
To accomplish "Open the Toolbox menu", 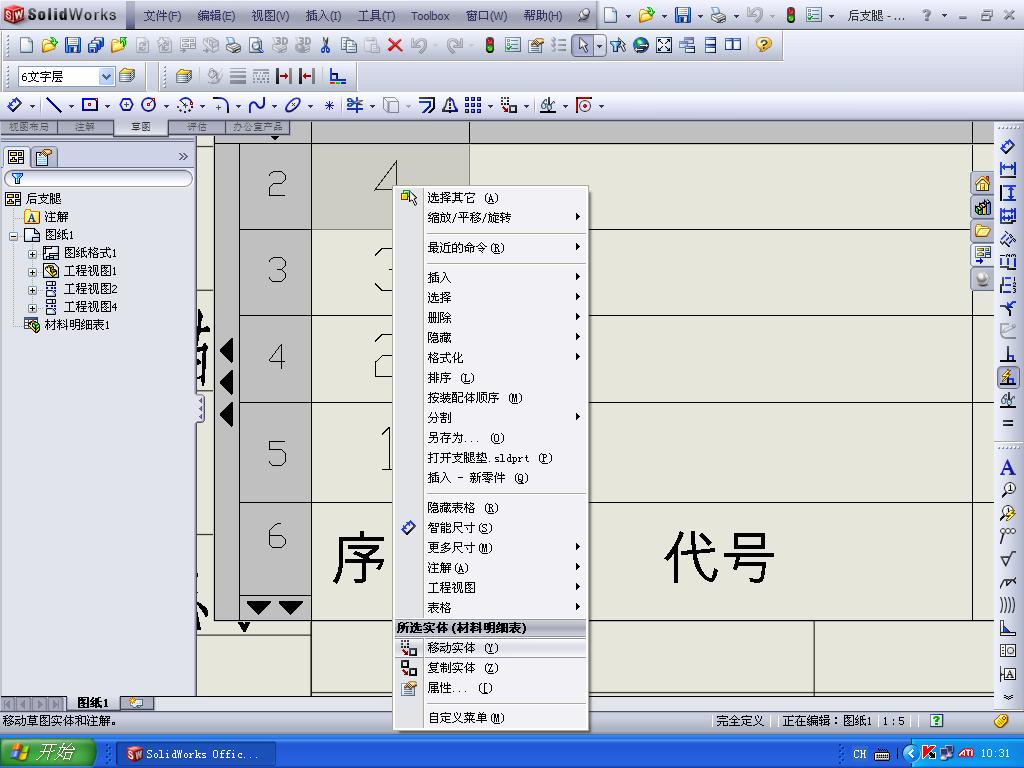I will [x=430, y=16].
